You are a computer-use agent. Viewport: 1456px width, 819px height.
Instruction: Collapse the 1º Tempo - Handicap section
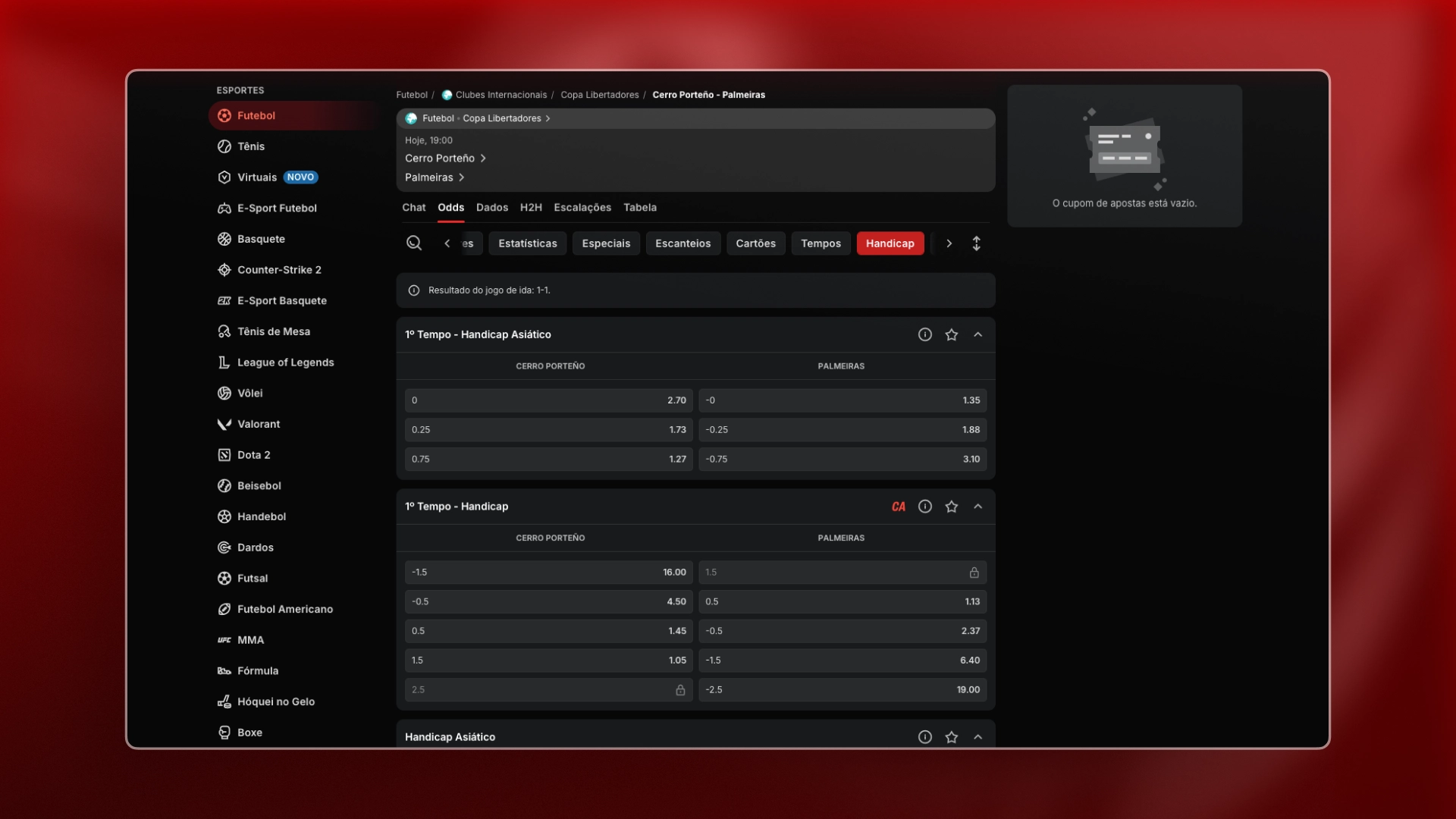[978, 507]
